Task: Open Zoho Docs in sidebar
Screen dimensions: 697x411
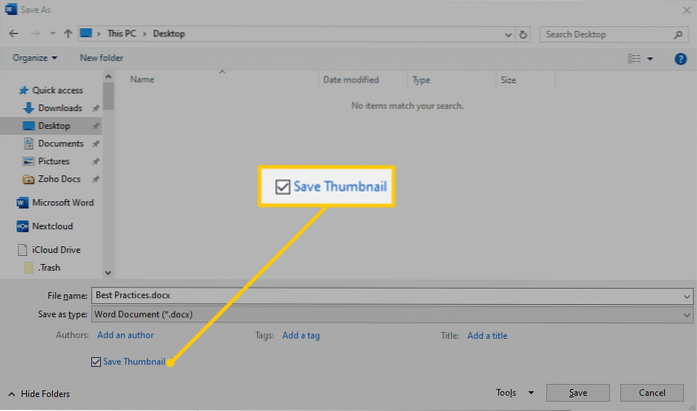Action: [52, 179]
